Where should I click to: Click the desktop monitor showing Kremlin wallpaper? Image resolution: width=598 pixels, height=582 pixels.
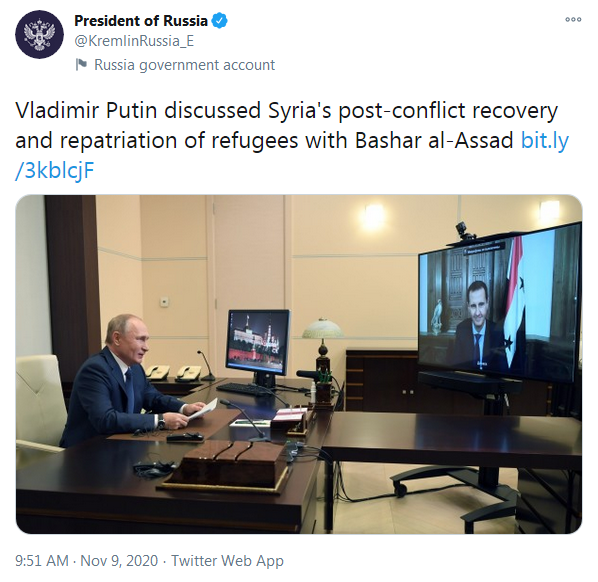coord(258,342)
